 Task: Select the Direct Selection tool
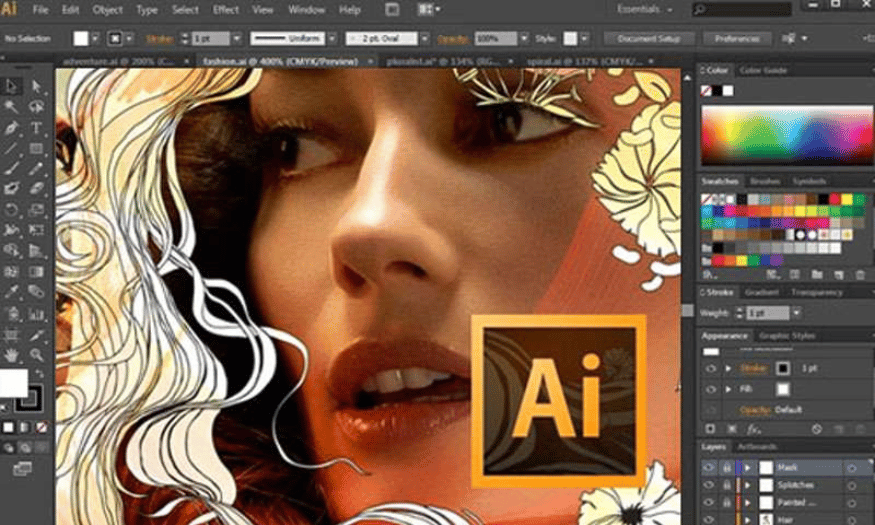tap(36, 86)
